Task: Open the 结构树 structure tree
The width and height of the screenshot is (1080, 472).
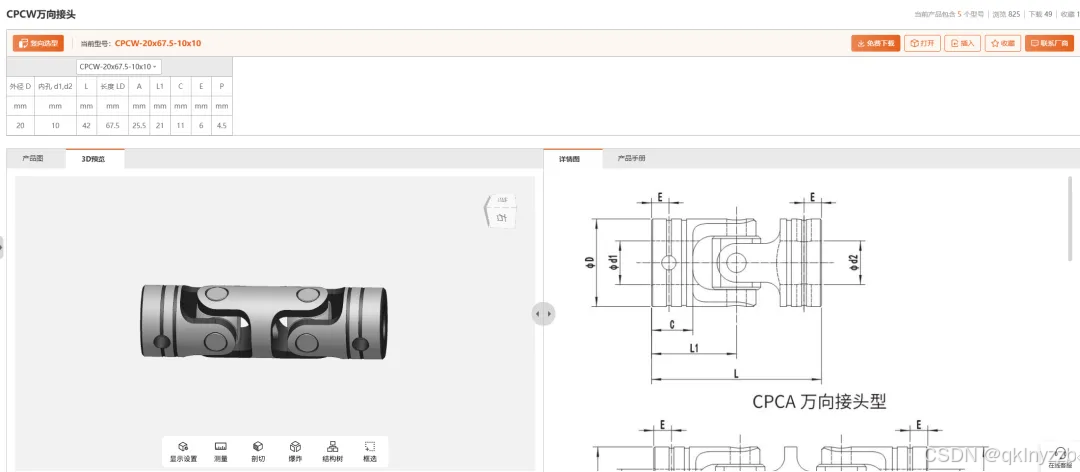Action: tap(333, 452)
